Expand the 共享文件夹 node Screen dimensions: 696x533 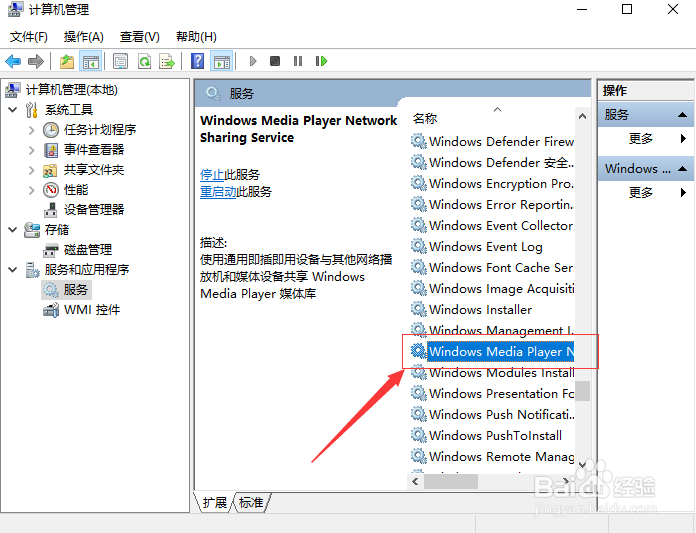pos(31,170)
